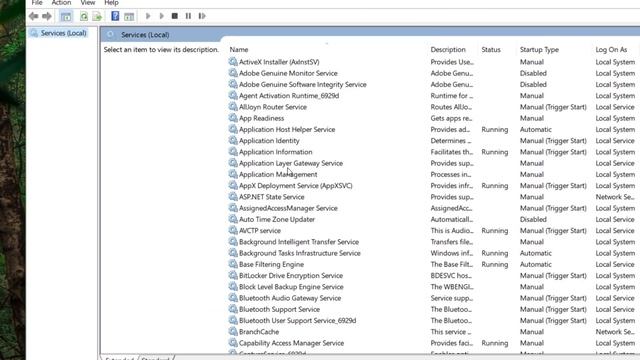This screenshot has width=640, height=360.
Task: Toggle the Show/Hide Action Pane icon
Action: coord(129,16)
